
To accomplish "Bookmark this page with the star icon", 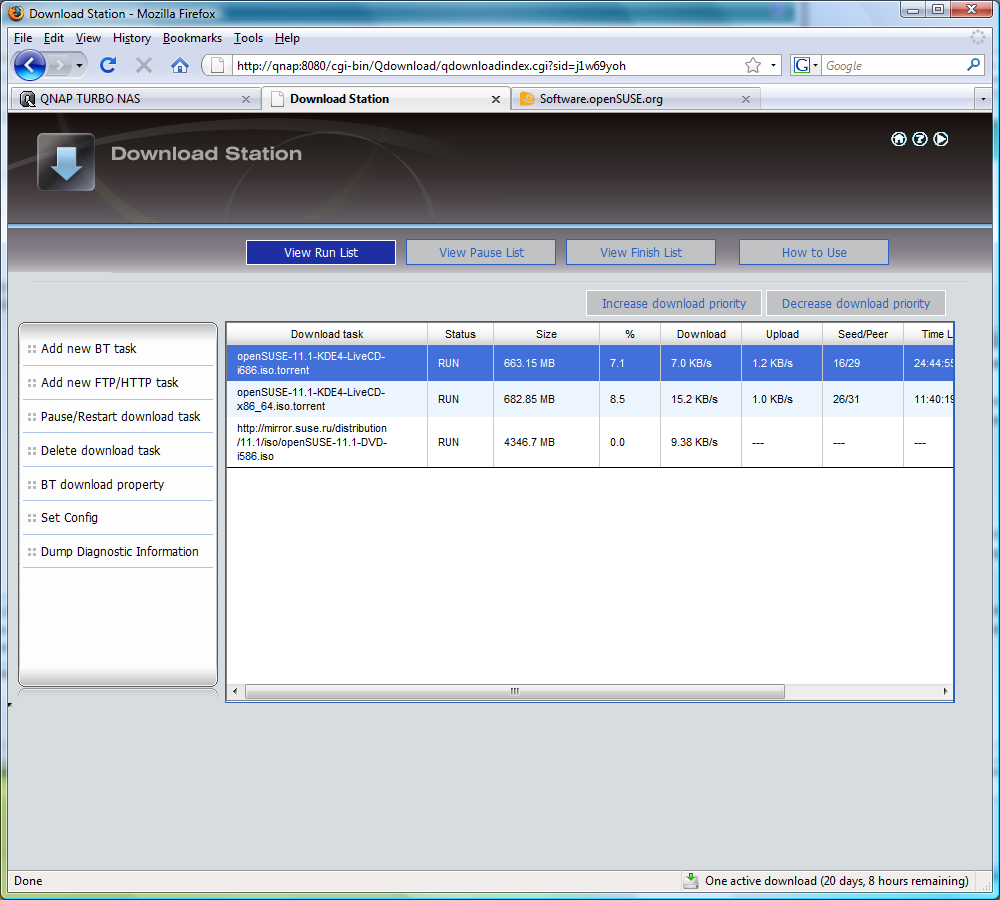I will click(x=753, y=65).
